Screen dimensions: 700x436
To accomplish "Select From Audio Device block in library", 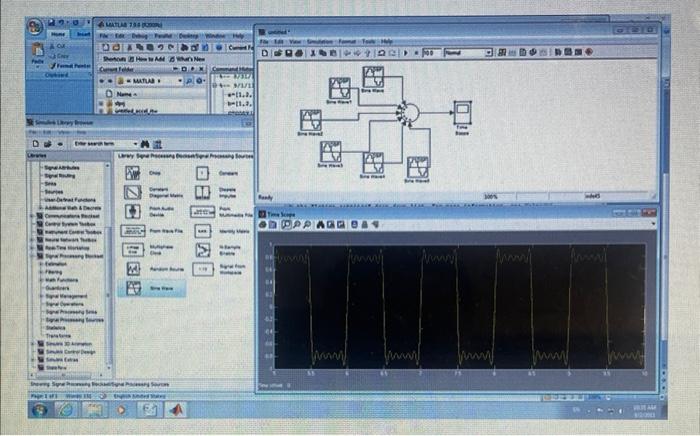I will pos(133,212).
